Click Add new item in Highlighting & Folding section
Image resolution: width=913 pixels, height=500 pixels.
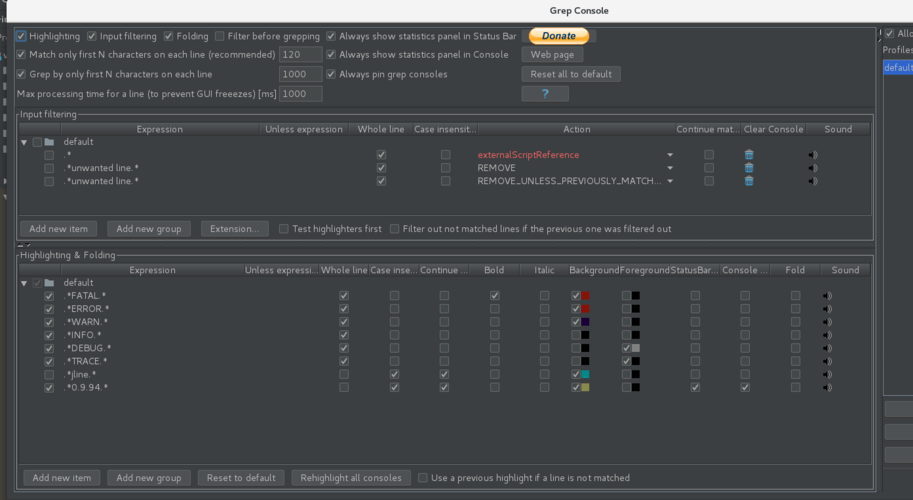click(x=62, y=478)
